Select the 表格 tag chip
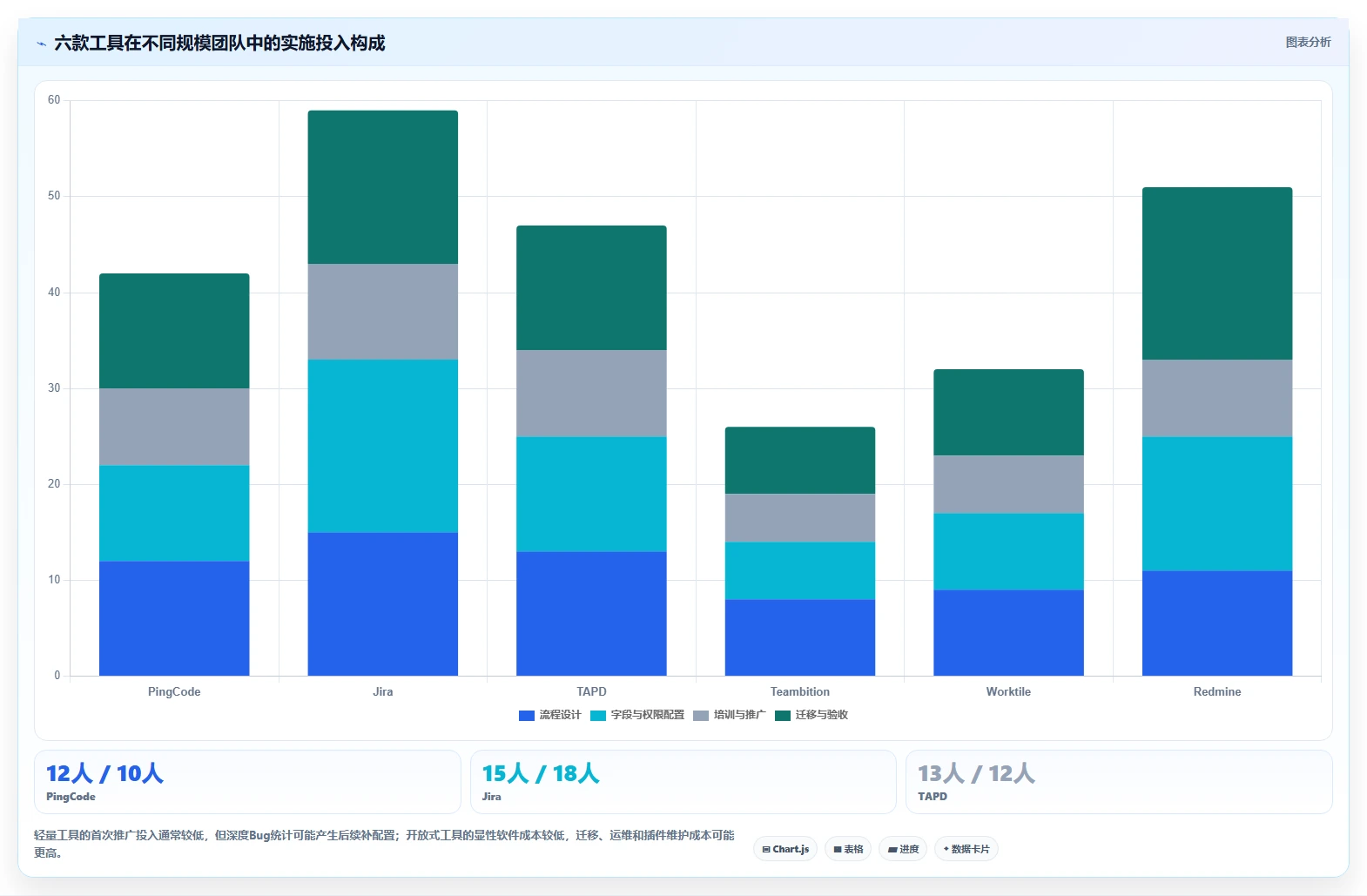This screenshot has width=1367, height=896. [848, 849]
